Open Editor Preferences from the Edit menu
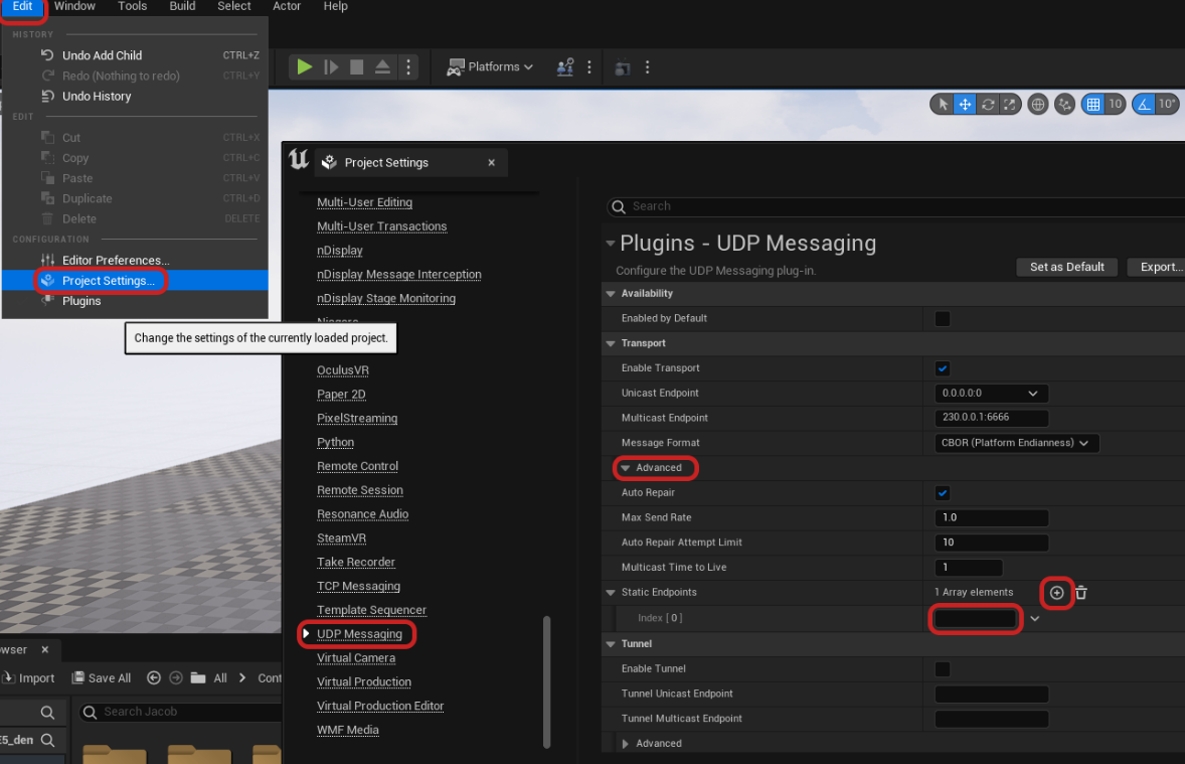 click(x=115, y=260)
